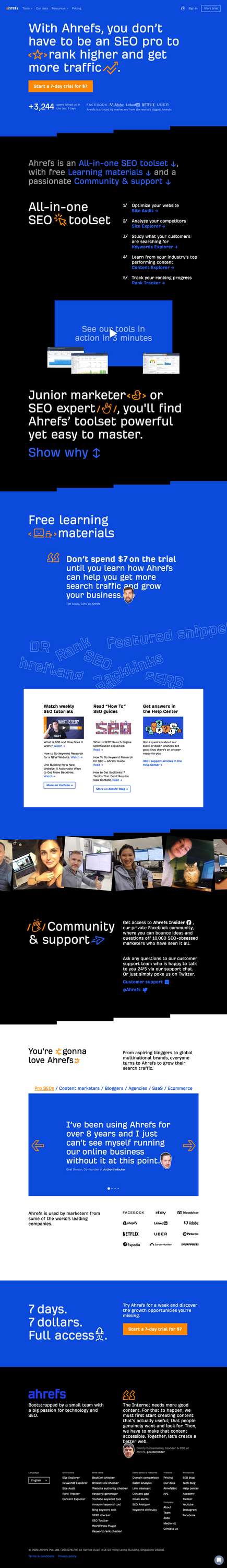Open the SEO blog footer link
This screenshot has width=227, height=1568.
[189, 1477]
